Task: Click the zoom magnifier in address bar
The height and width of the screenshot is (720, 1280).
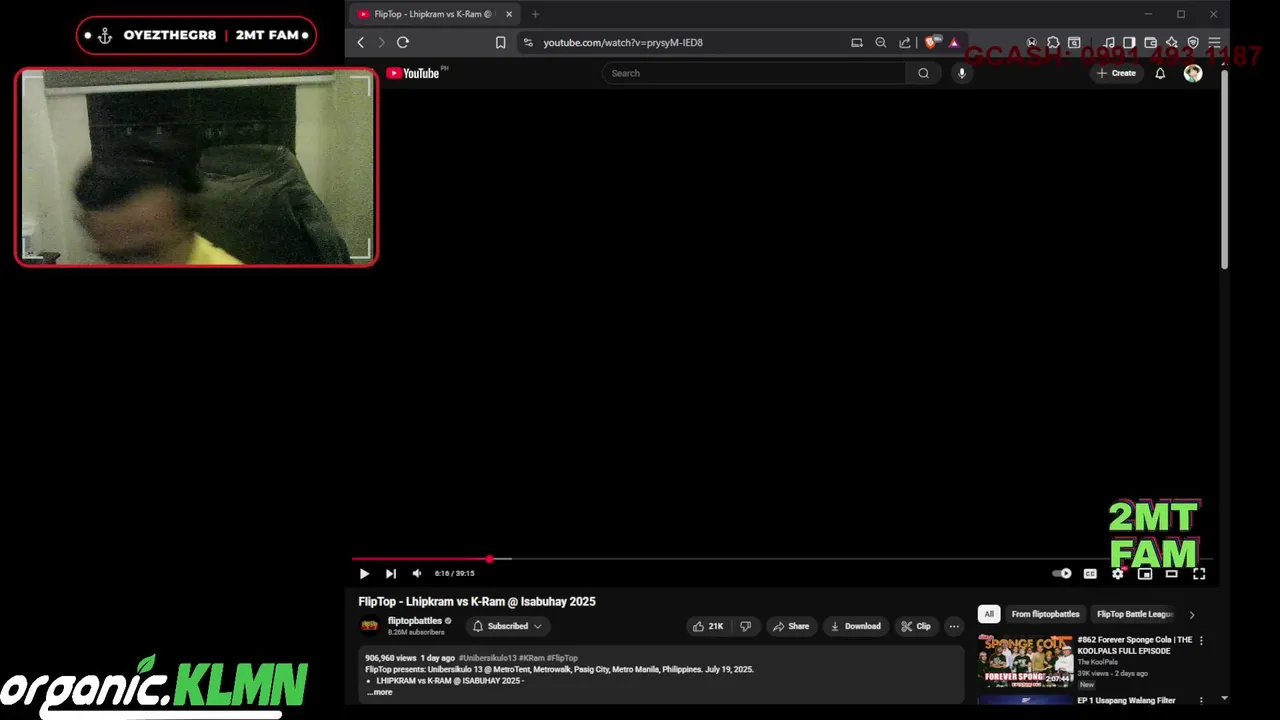Action: pyautogui.click(x=881, y=42)
